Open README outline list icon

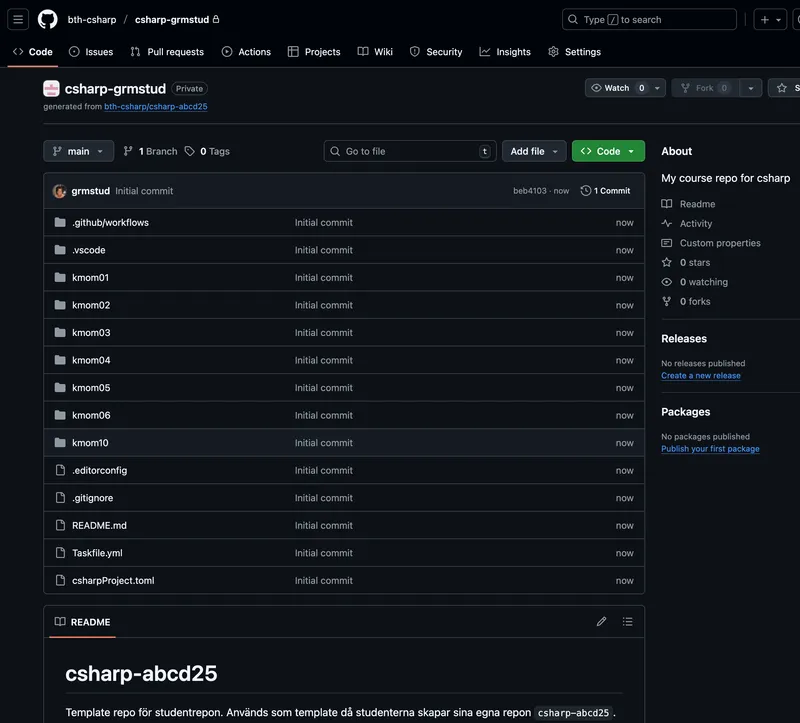pos(627,621)
